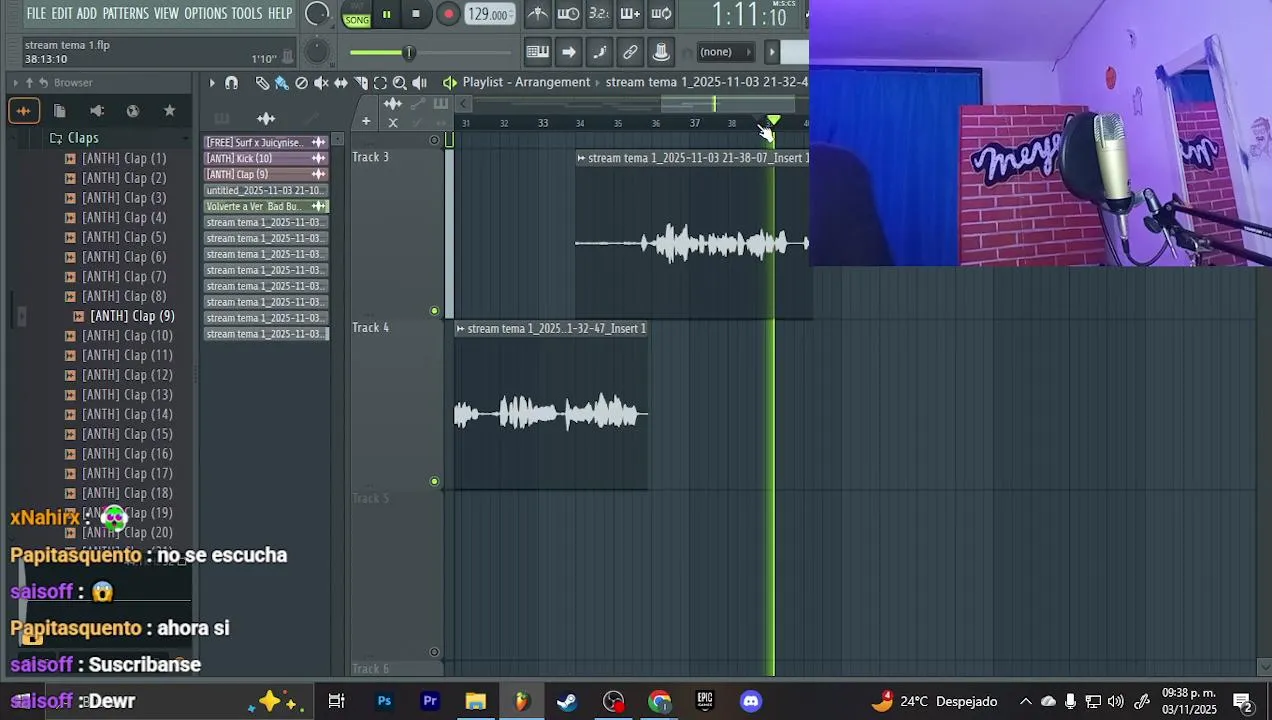Click the plus icon above track headers

click(366, 122)
